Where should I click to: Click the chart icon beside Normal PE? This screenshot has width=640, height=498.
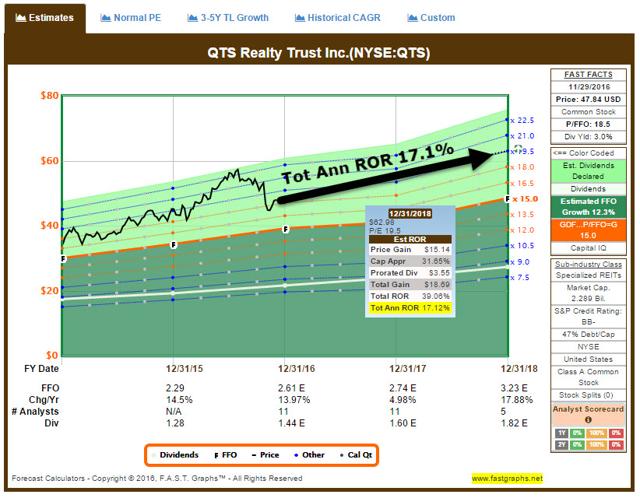coord(105,18)
